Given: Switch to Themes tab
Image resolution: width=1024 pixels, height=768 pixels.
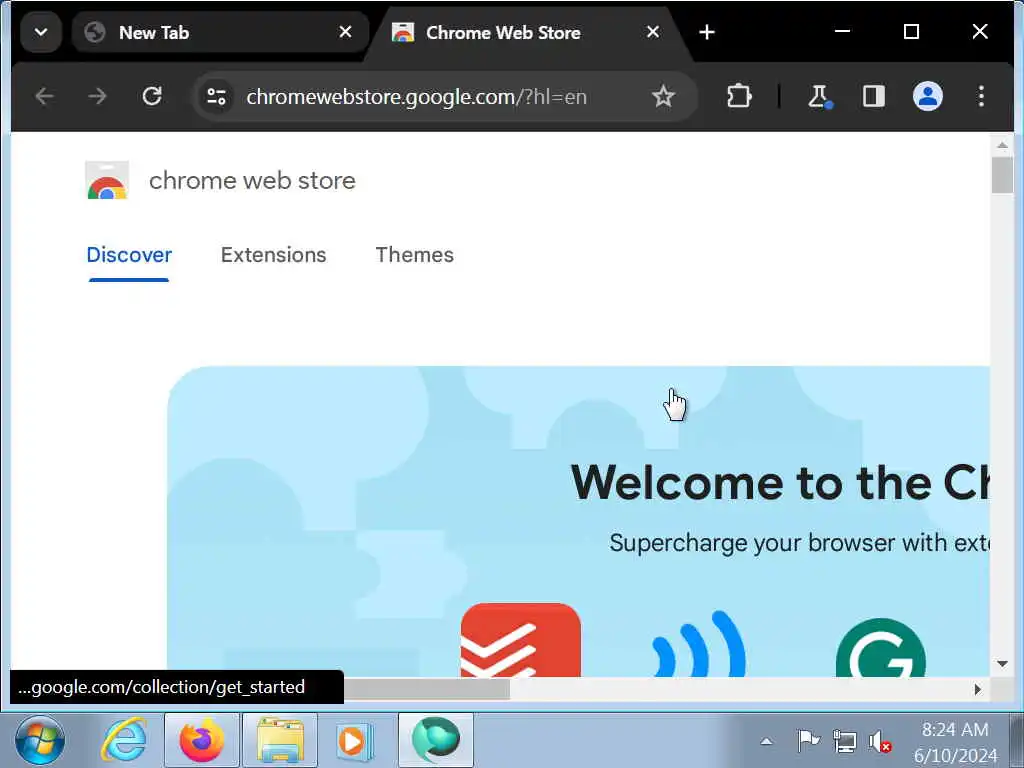Looking at the screenshot, I should click(414, 255).
